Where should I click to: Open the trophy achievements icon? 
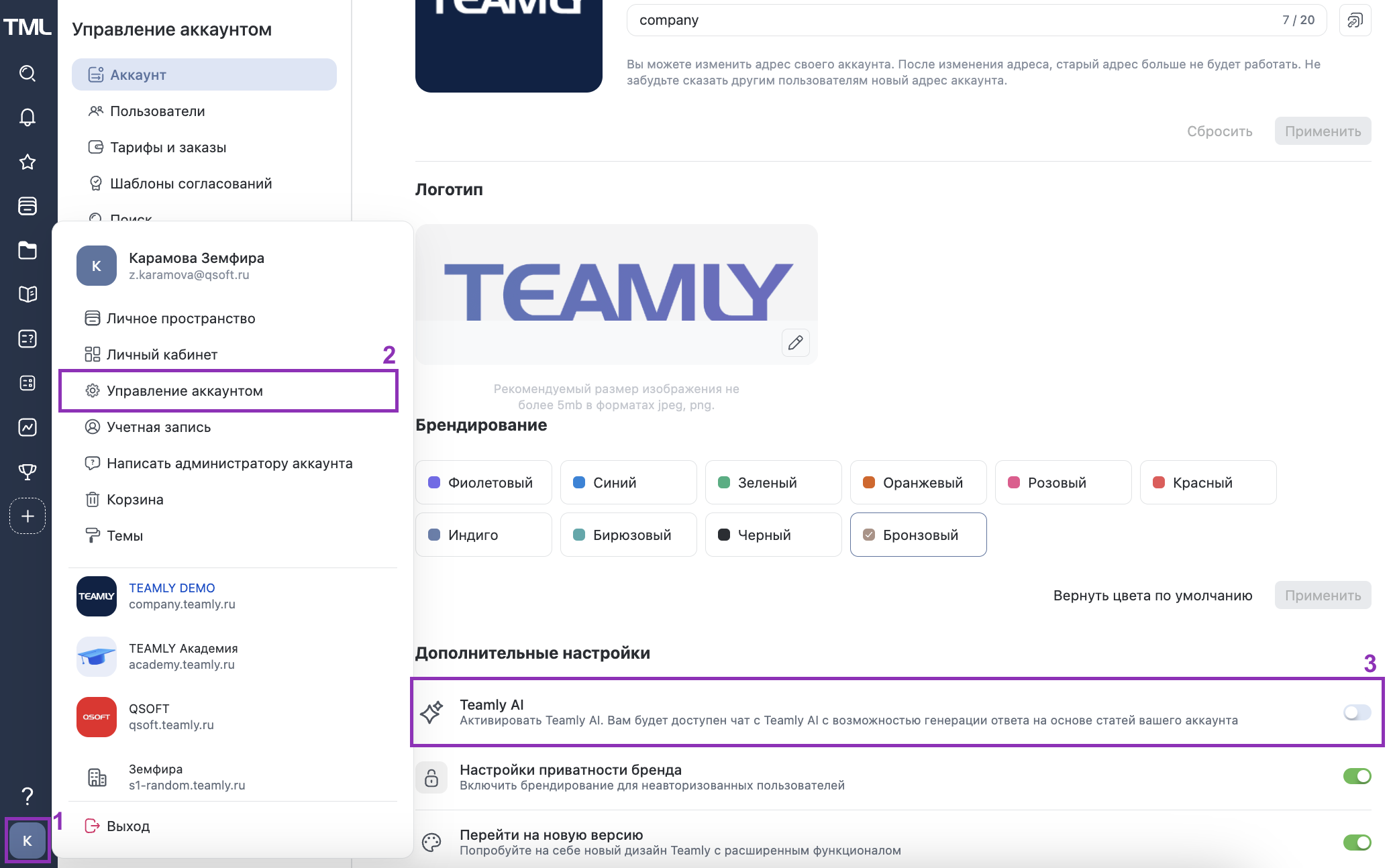(x=28, y=472)
